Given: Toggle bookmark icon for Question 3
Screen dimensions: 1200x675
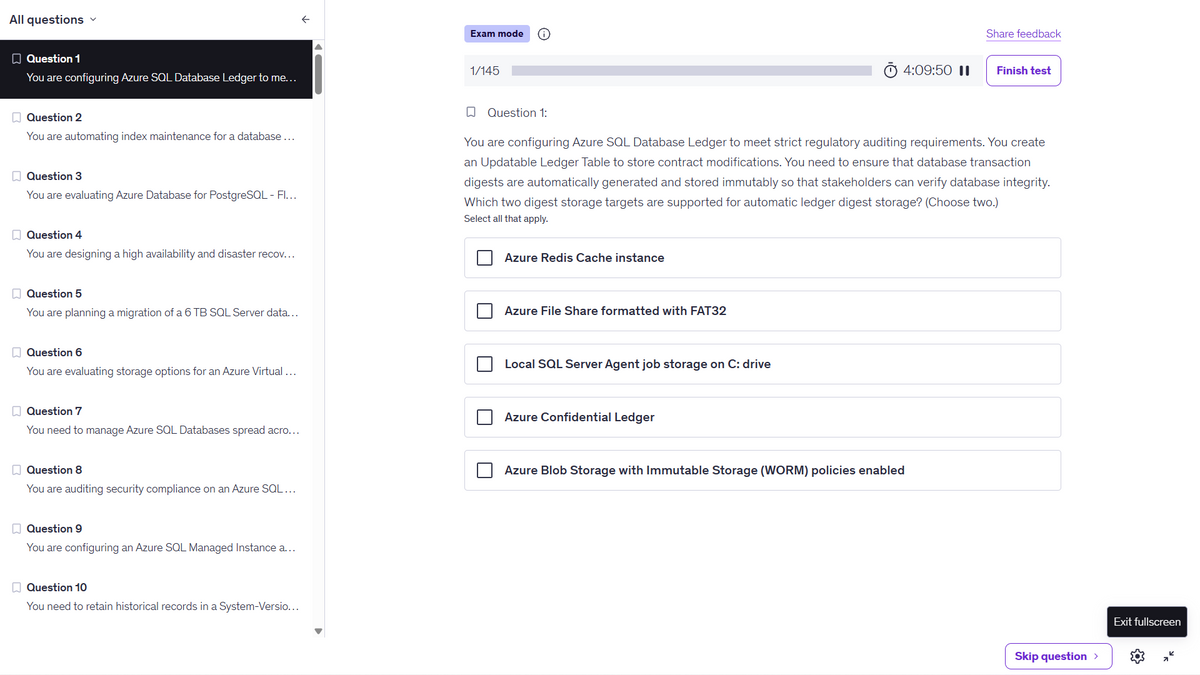Looking at the screenshot, I should (16, 176).
